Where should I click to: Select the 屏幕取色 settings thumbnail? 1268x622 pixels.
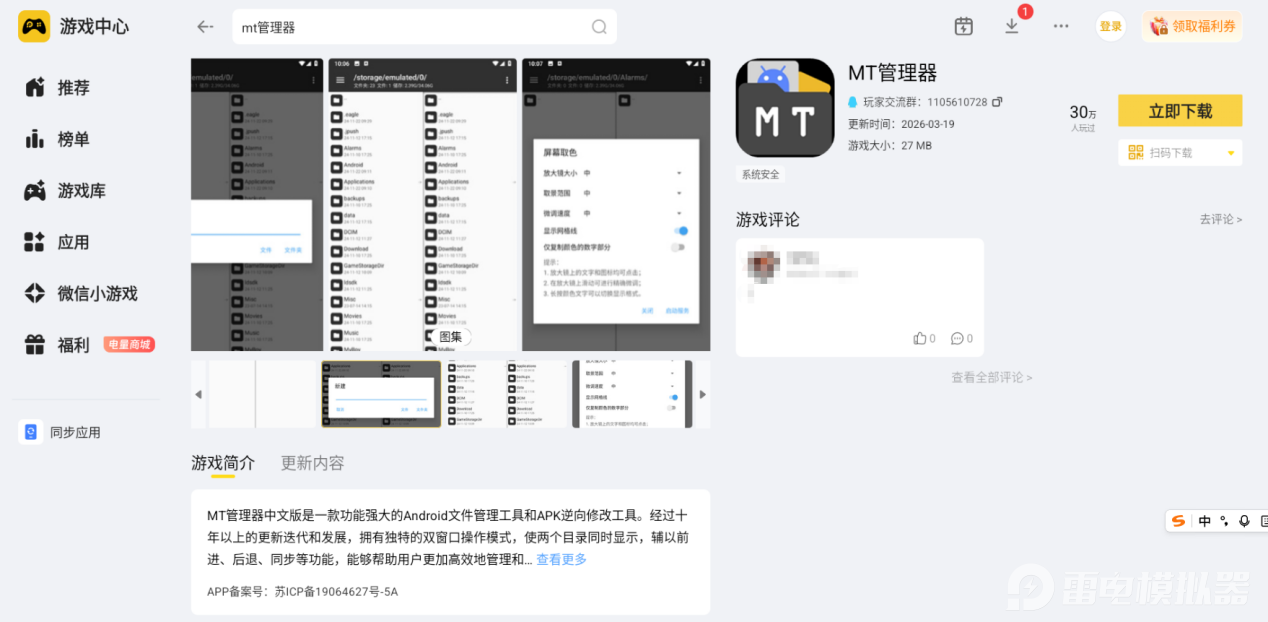pos(632,394)
